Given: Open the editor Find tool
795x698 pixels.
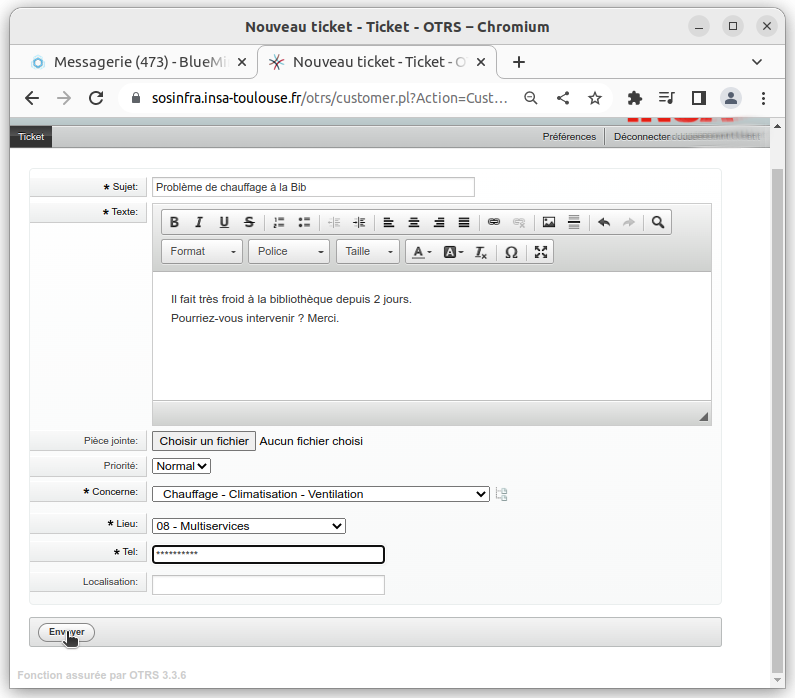Looking at the screenshot, I should 658,222.
